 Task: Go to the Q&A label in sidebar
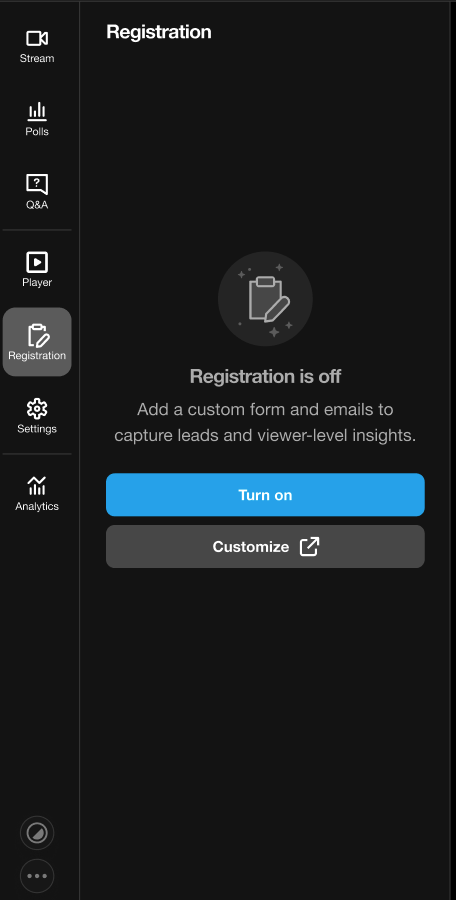point(37,205)
